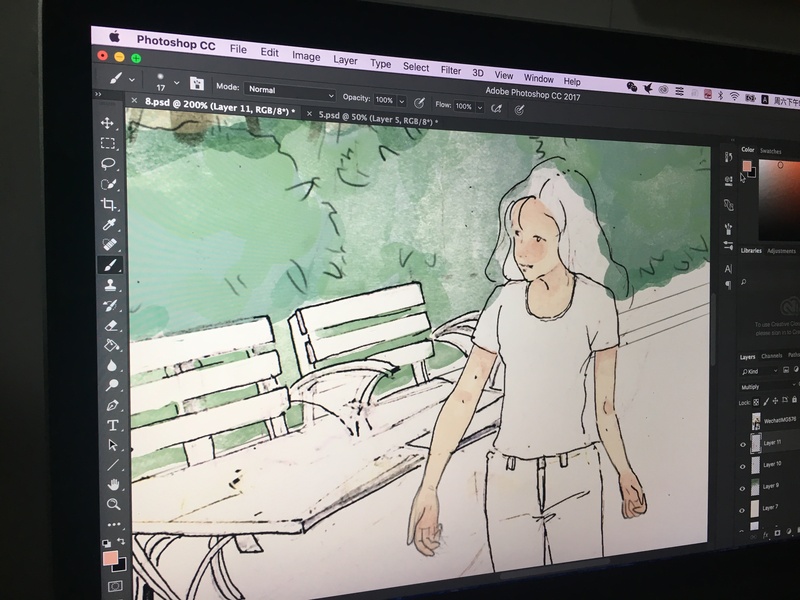Switch to the Channels tab
Viewport: 800px width, 600px height.
click(771, 356)
